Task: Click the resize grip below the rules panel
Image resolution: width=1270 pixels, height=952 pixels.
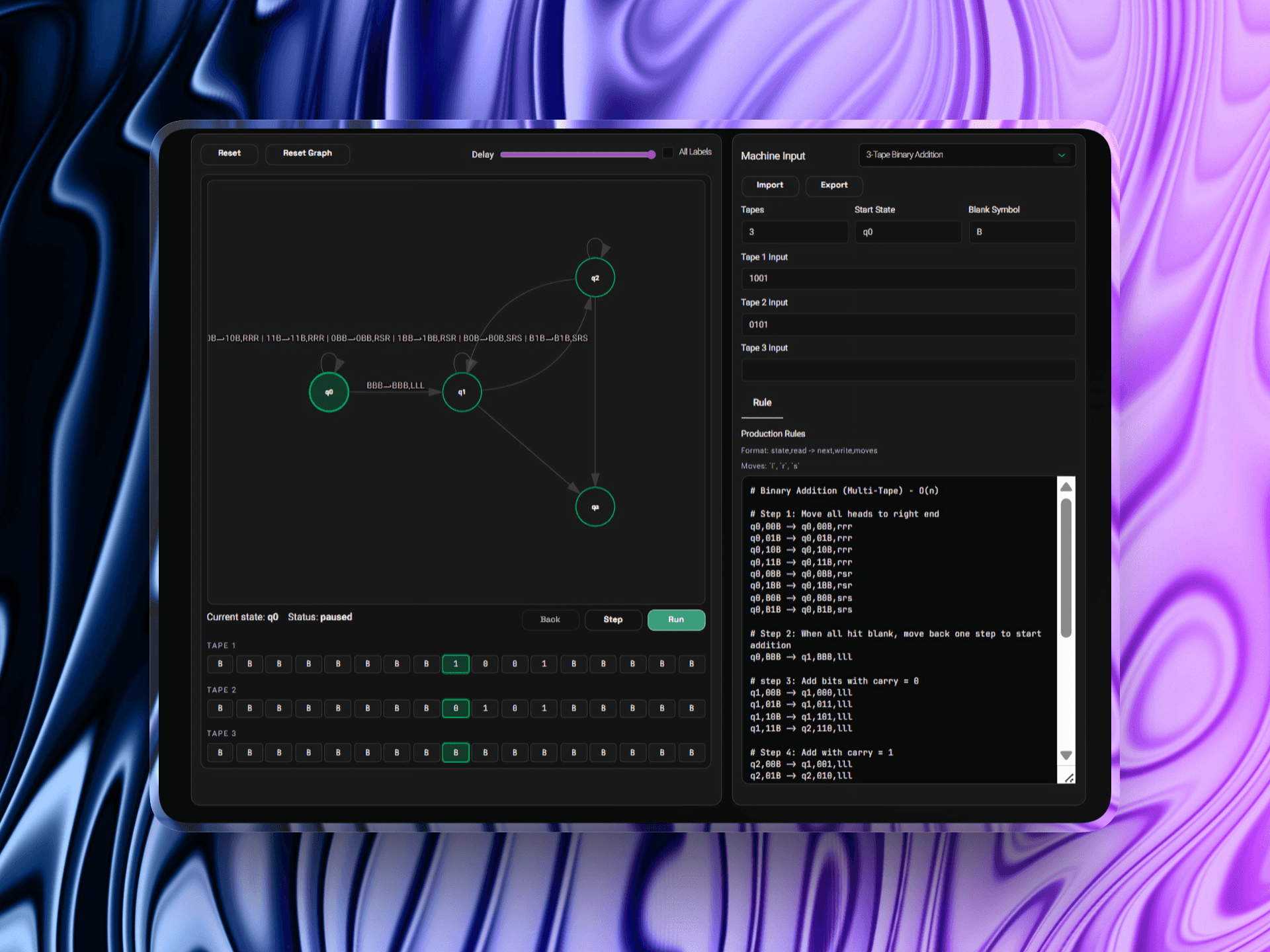Action: pos(1070,777)
